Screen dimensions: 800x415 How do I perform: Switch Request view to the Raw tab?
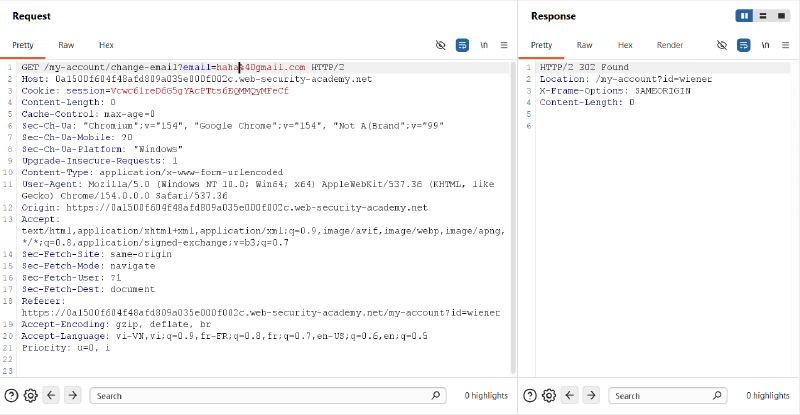pyautogui.click(x=66, y=45)
